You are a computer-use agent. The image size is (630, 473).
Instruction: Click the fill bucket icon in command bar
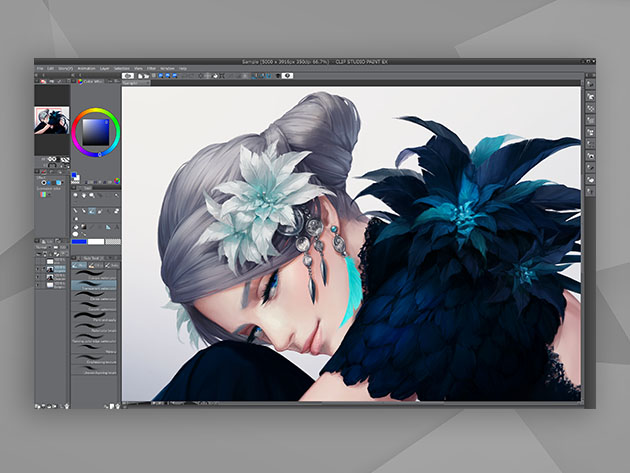[215, 76]
